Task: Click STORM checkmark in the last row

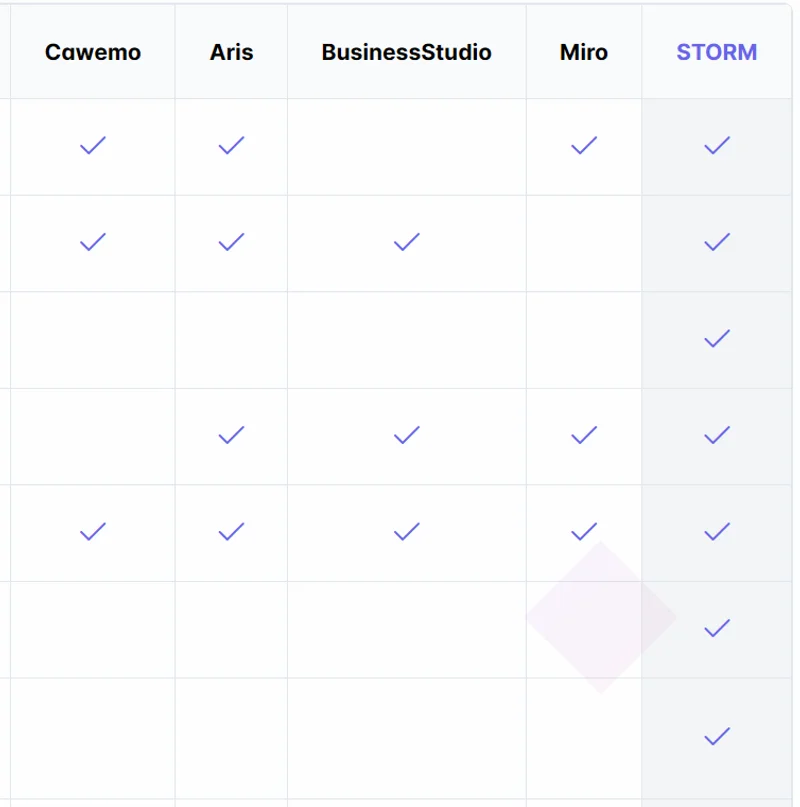Action: tap(717, 737)
